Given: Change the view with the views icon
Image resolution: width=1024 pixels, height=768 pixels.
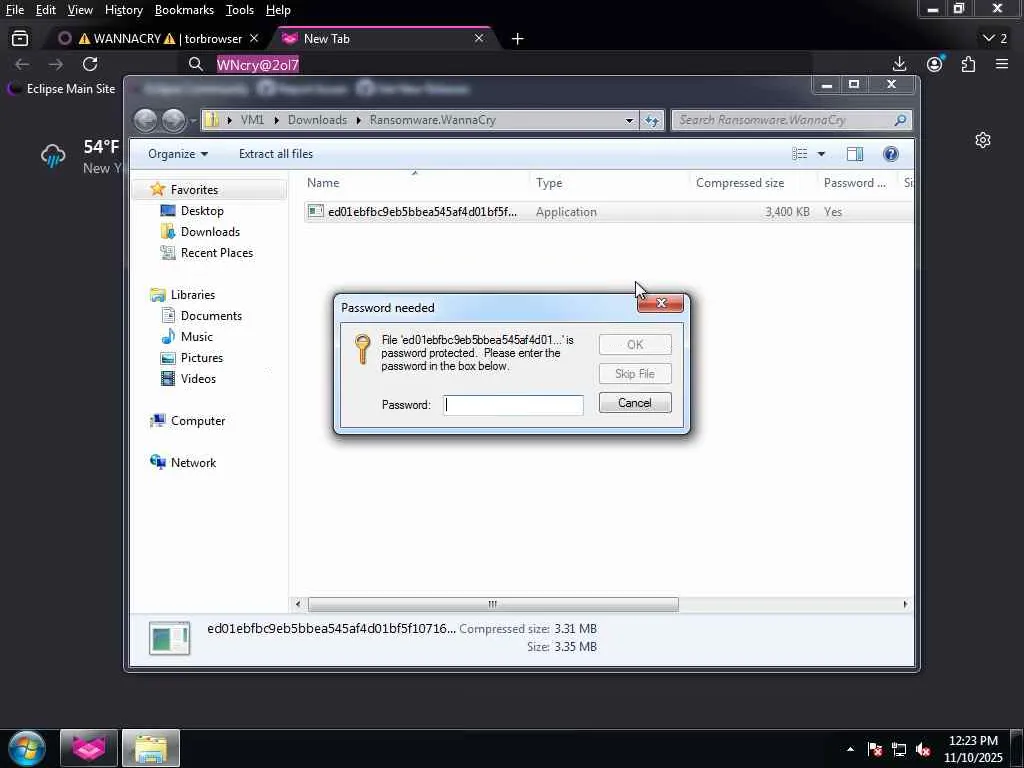Looking at the screenshot, I should [x=799, y=153].
